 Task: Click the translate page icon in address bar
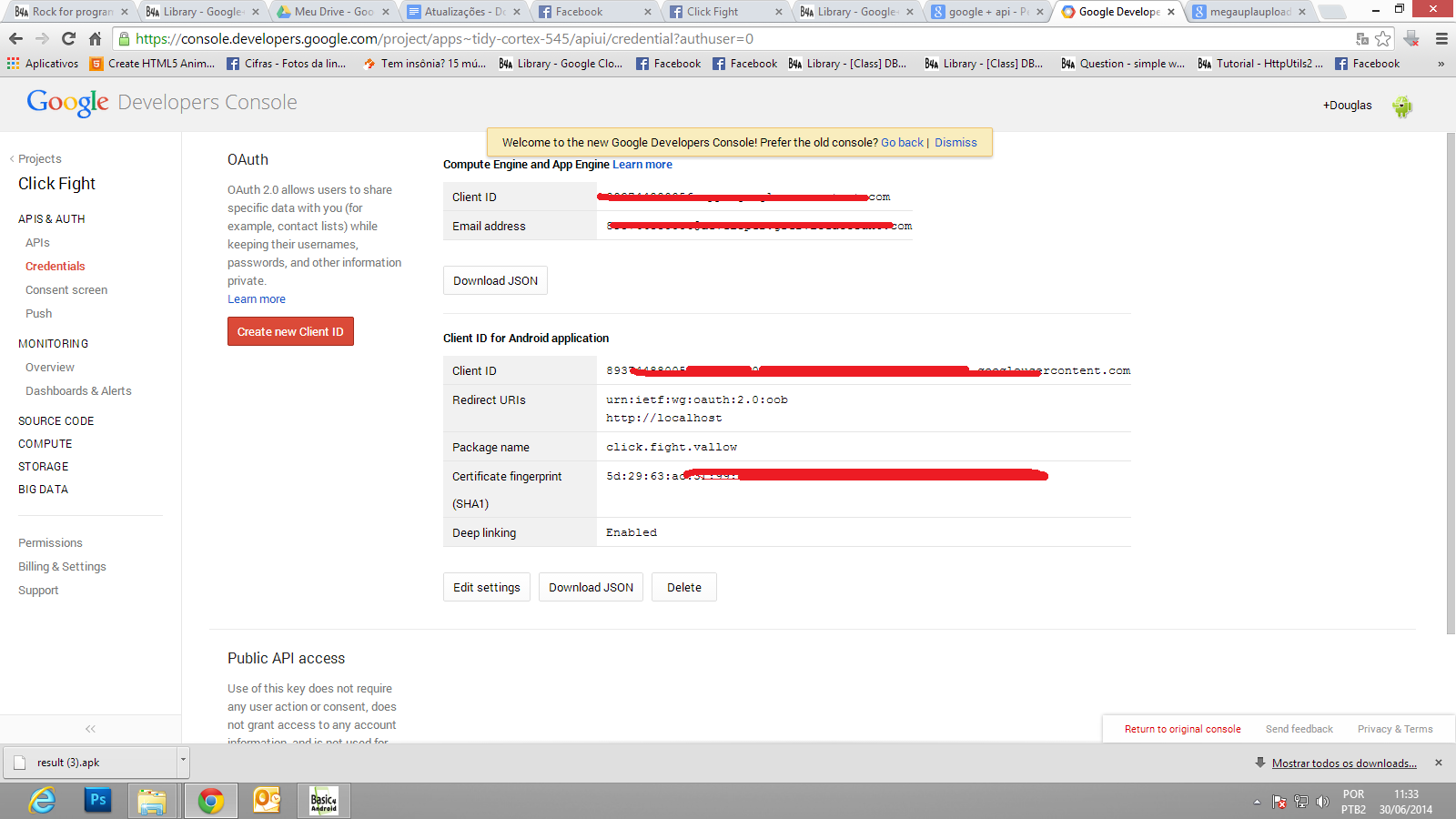click(x=1362, y=39)
